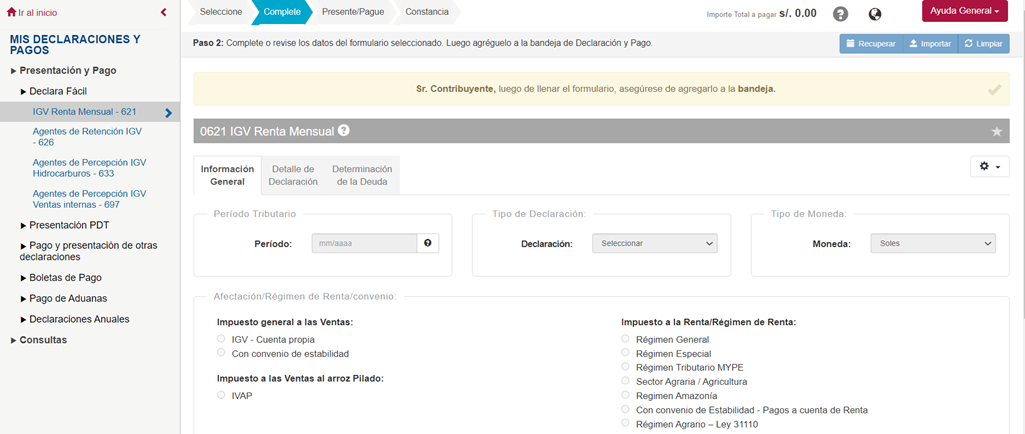Go to the Constancia step
Image resolution: width=1025 pixels, height=434 pixels.
(427, 12)
